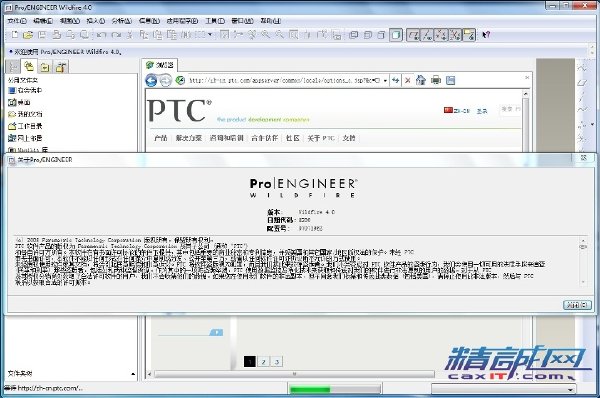Click the Redo icon in the toolbar
This screenshot has height=398, width=600.
[116, 35]
